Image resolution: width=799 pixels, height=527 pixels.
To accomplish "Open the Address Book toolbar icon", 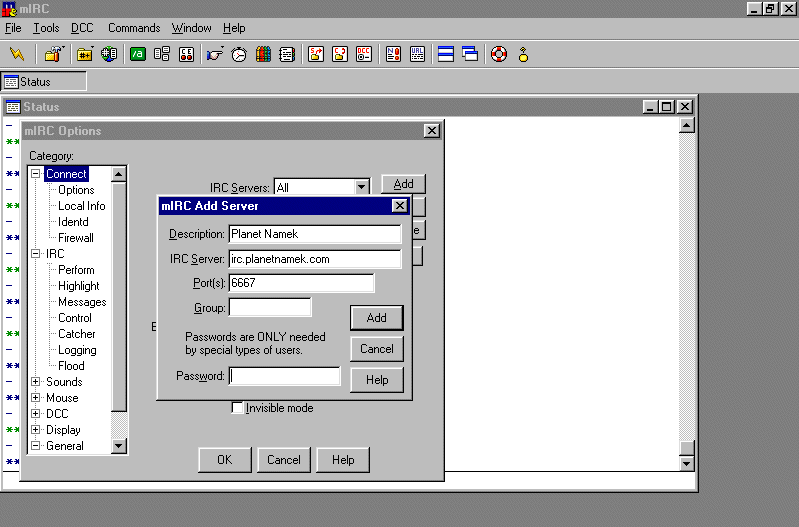I will 287,54.
